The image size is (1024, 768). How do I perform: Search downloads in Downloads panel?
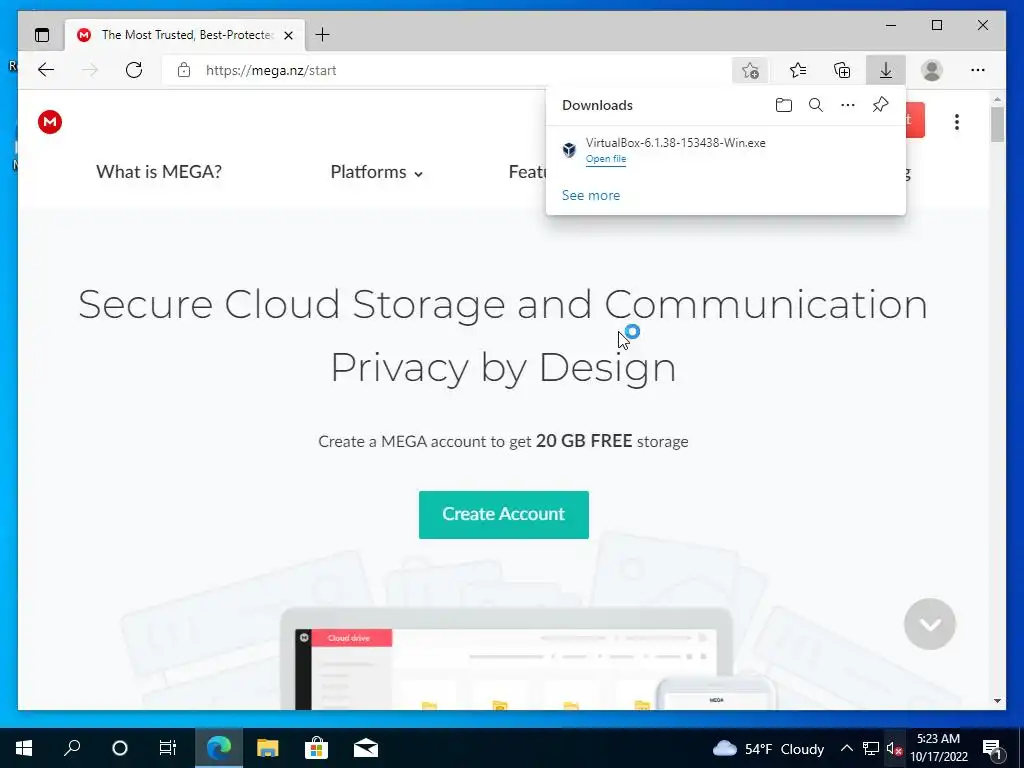coord(816,105)
